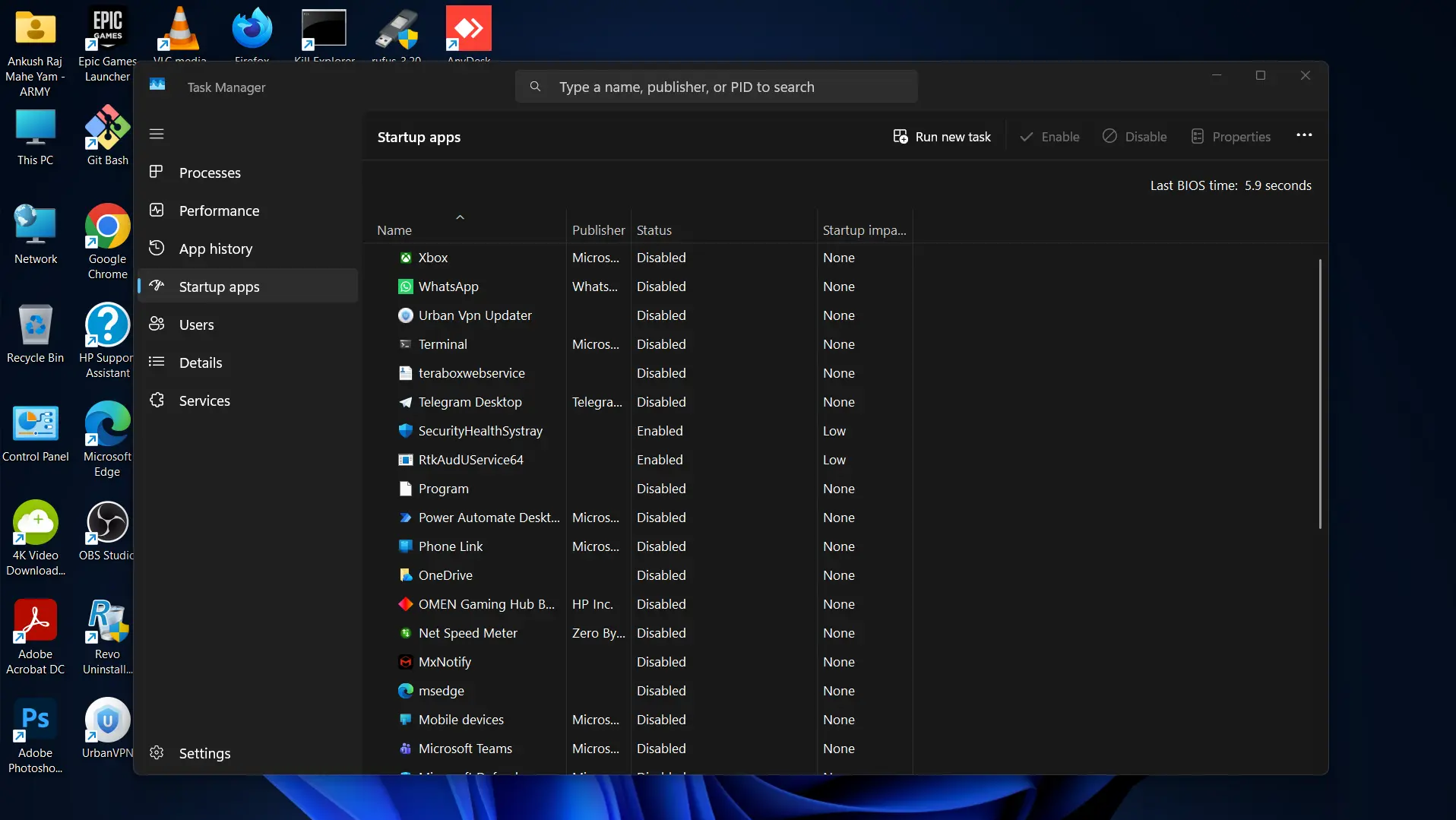This screenshot has width=1456, height=820.
Task: Click the search magnifier icon
Action: (x=535, y=87)
